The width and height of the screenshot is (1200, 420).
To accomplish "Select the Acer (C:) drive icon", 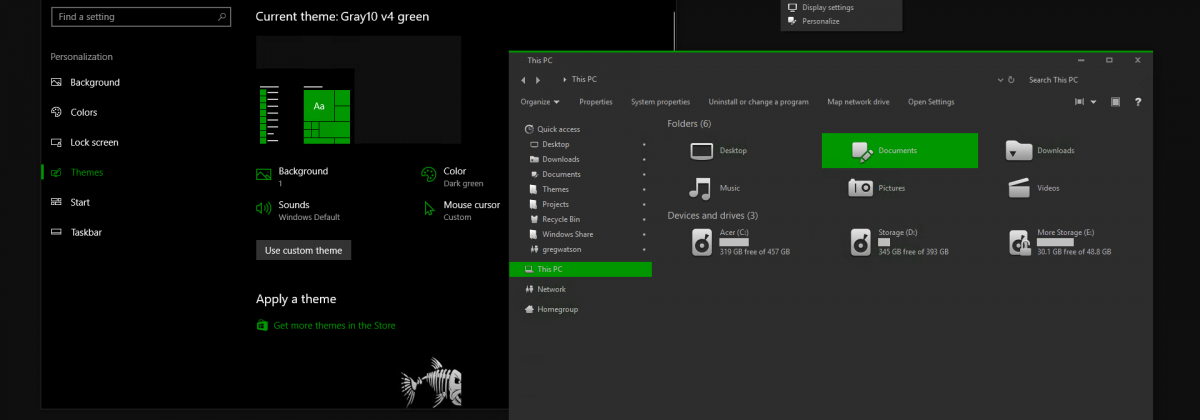I will click(x=703, y=241).
